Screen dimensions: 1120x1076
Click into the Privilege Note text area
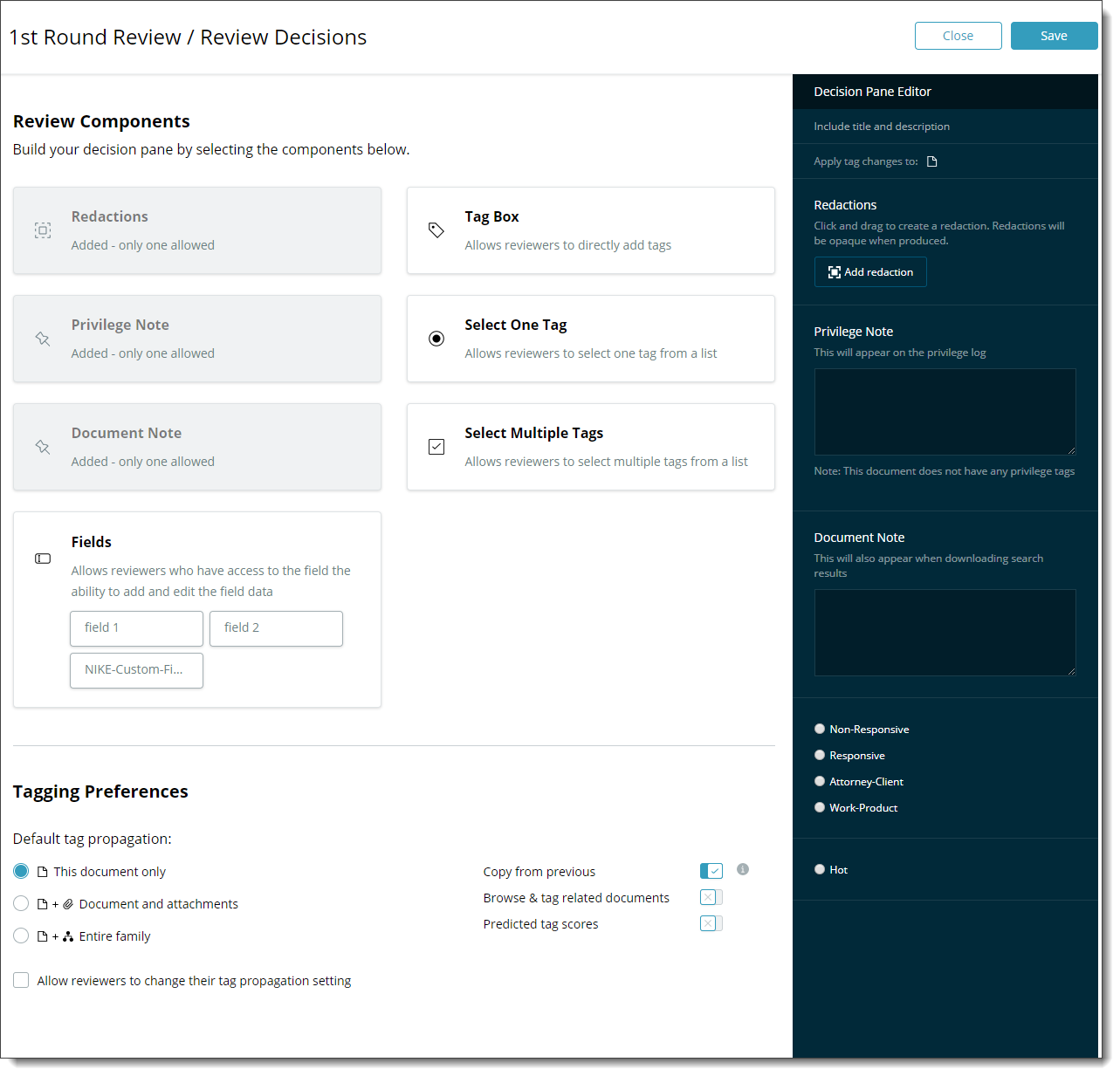pyautogui.click(x=945, y=412)
